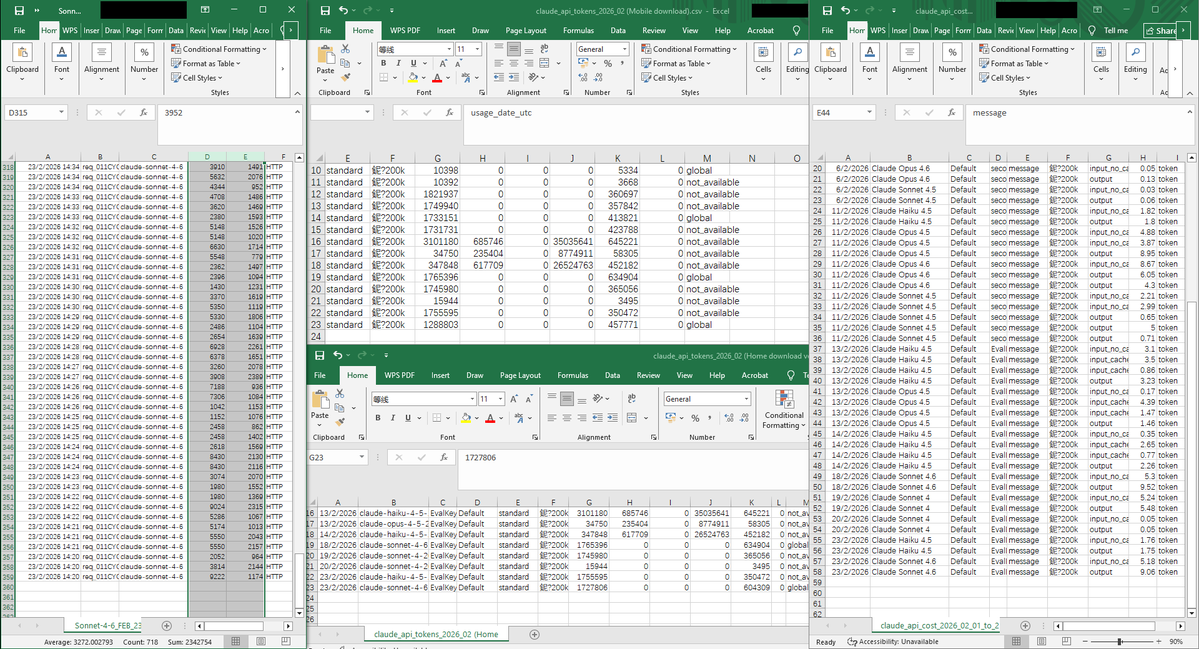Screen dimensions: 1199x649
Task: Open Data tab in claude_api_cost window
Action: click(x=984, y=31)
